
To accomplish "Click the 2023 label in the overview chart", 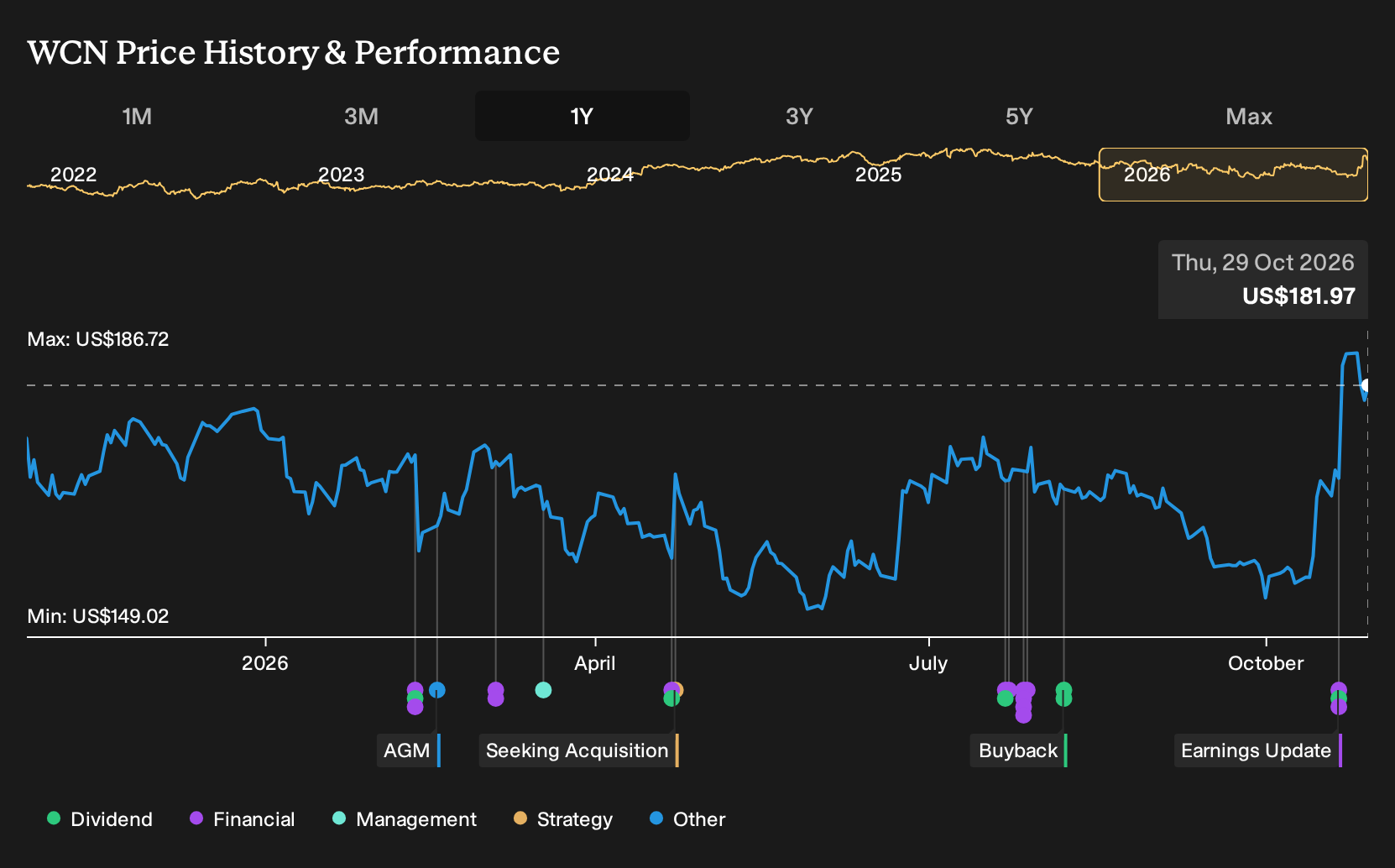I will [x=342, y=175].
